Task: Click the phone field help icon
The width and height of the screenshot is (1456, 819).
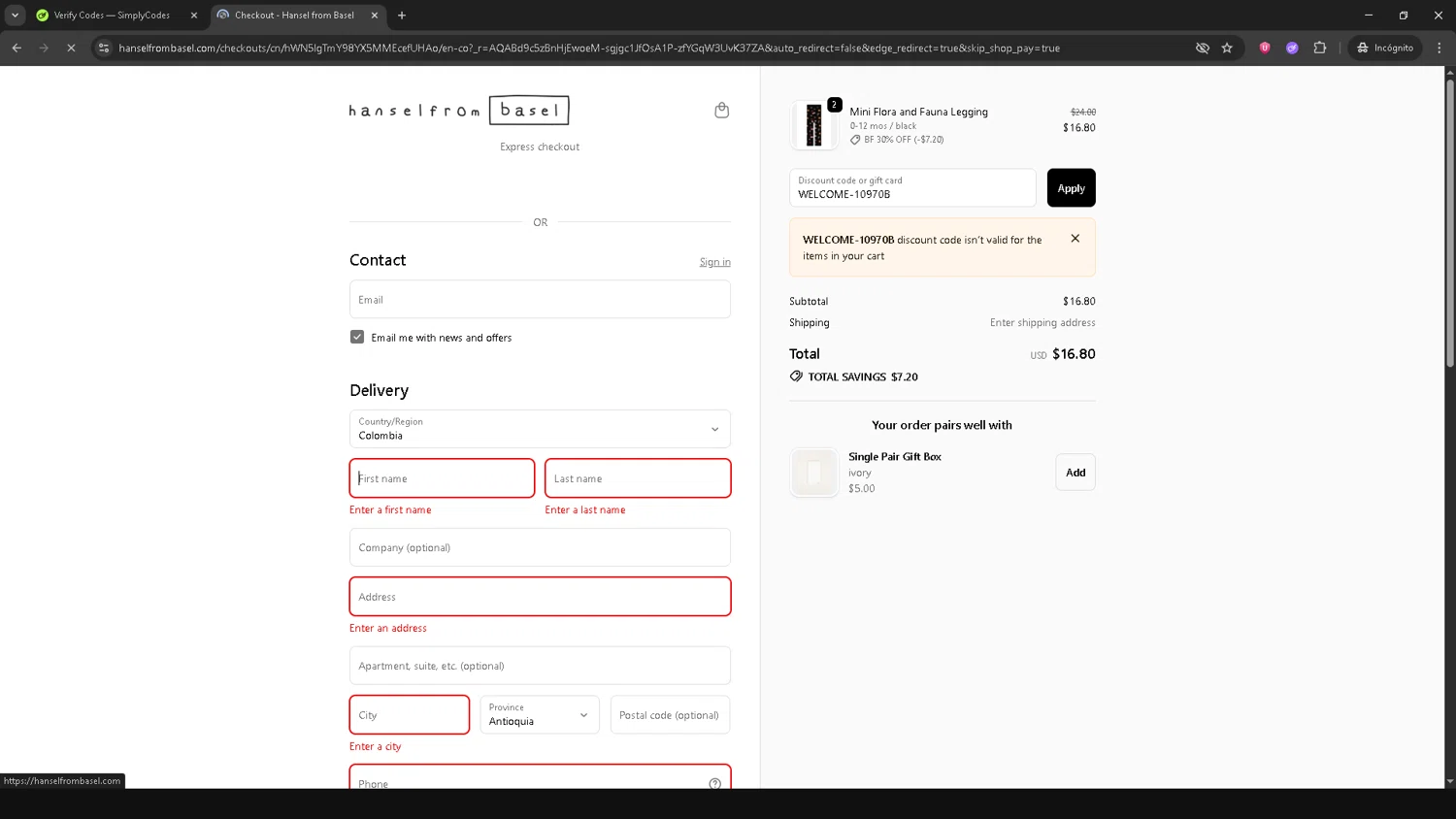Action: click(x=714, y=783)
